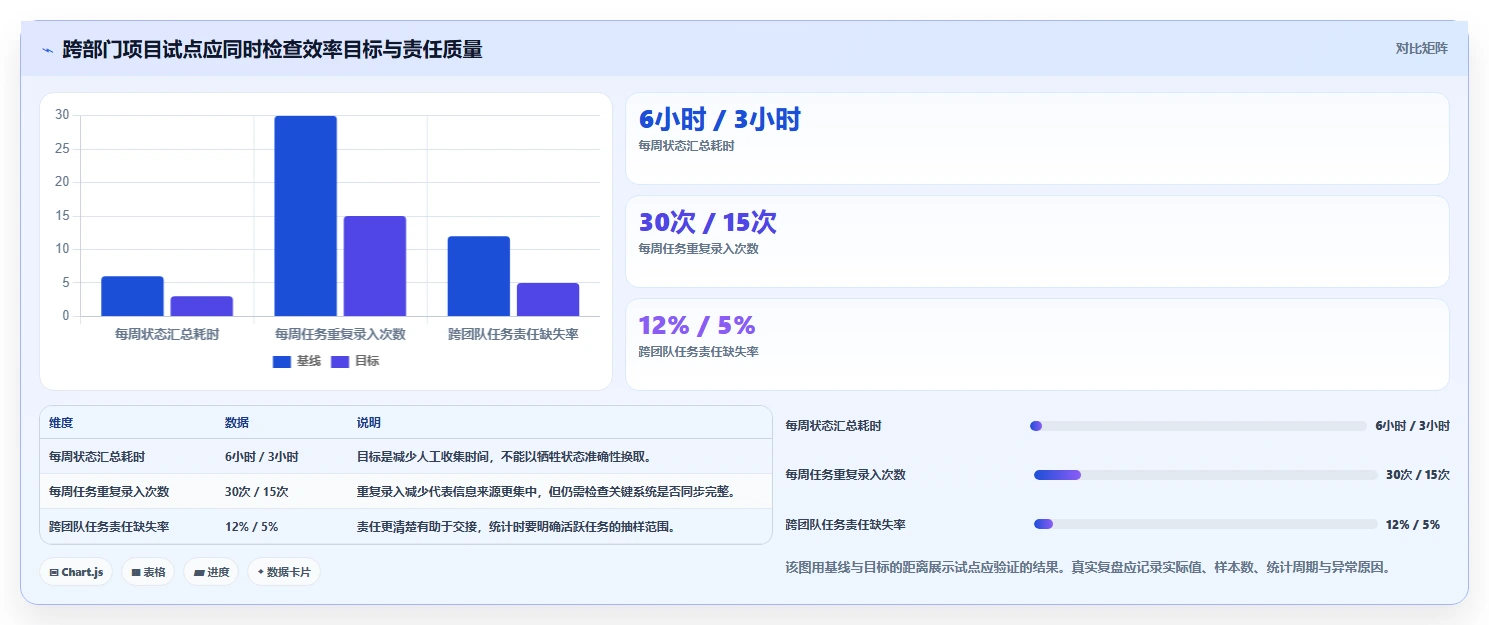The height and width of the screenshot is (625, 1489).
Task: Click the baseline bar for 跨团队任务责任缺失率
Action: tap(478, 276)
